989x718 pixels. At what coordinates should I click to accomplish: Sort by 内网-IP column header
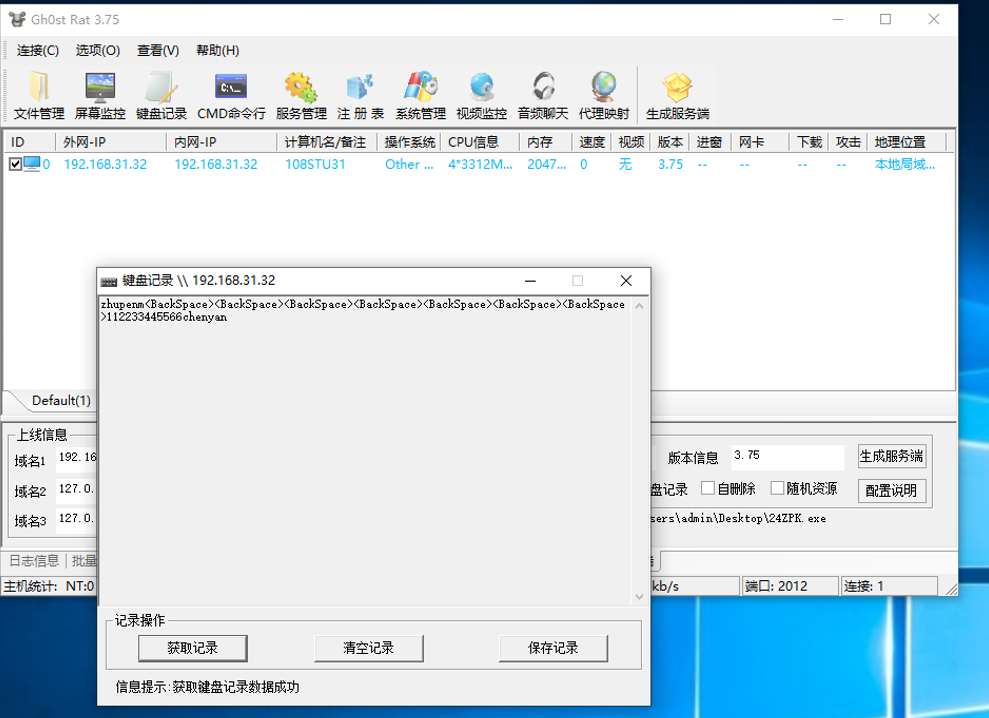click(221, 142)
